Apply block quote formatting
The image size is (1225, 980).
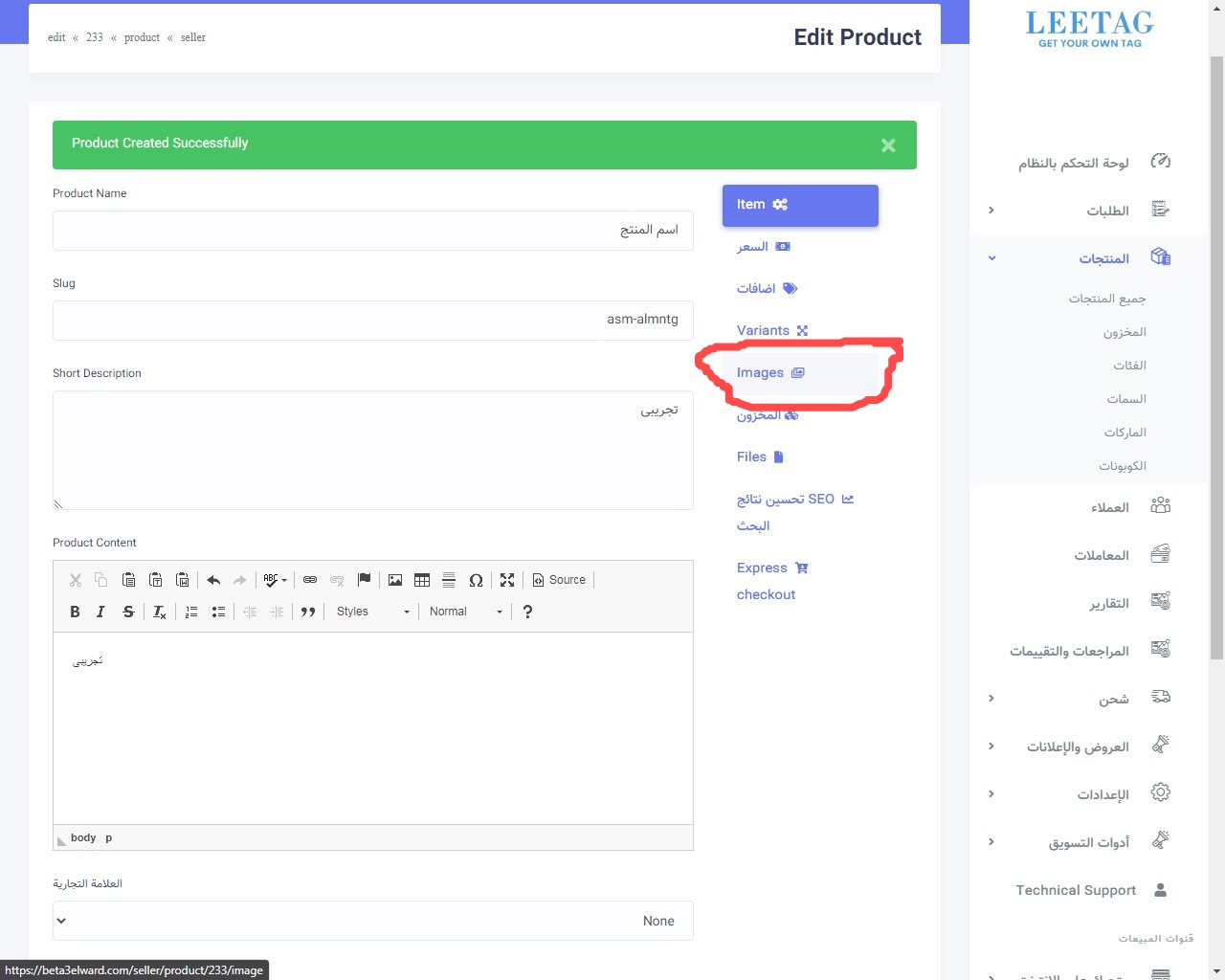pyautogui.click(x=308, y=612)
